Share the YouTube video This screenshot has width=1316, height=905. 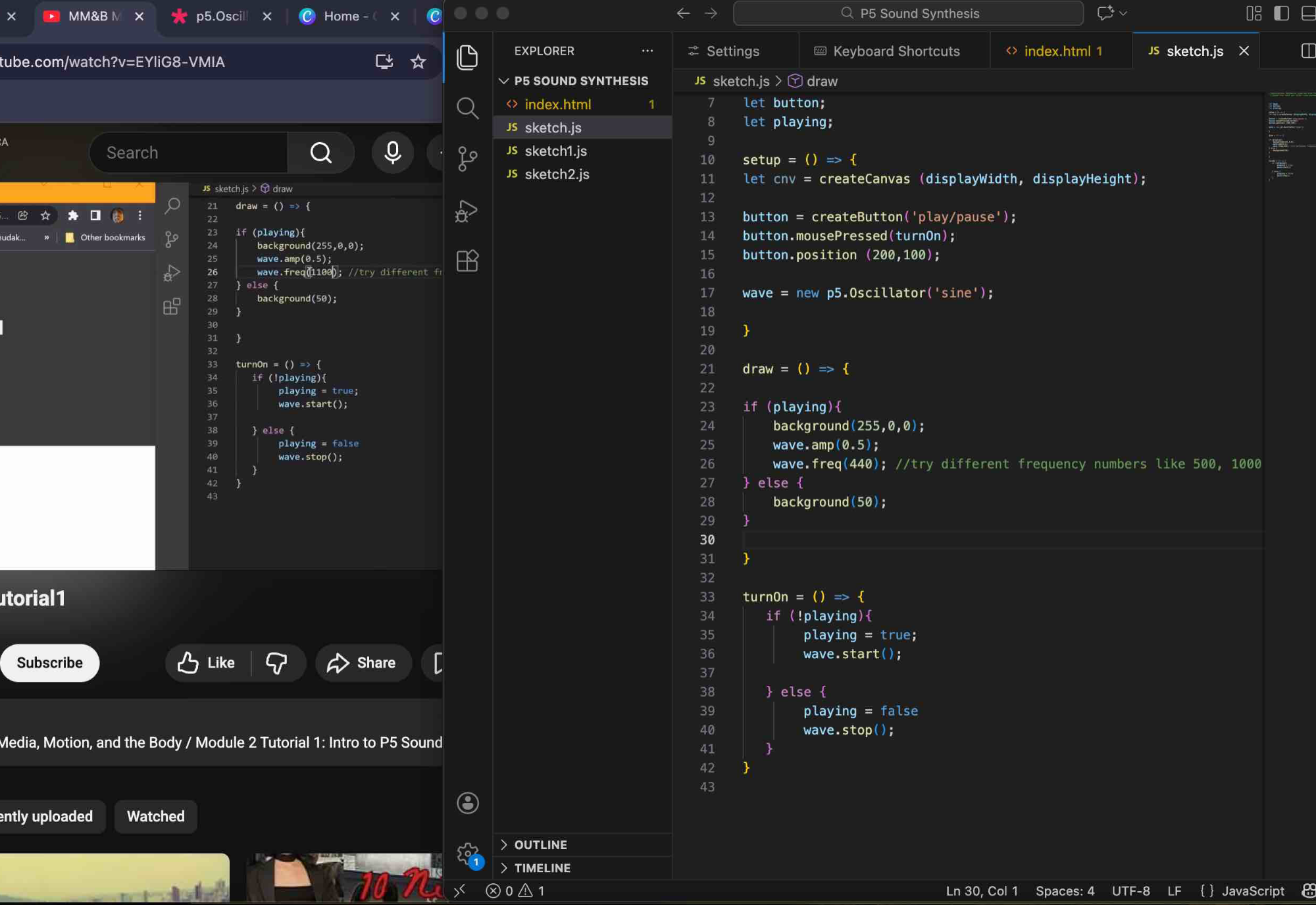(x=363, y=663)
